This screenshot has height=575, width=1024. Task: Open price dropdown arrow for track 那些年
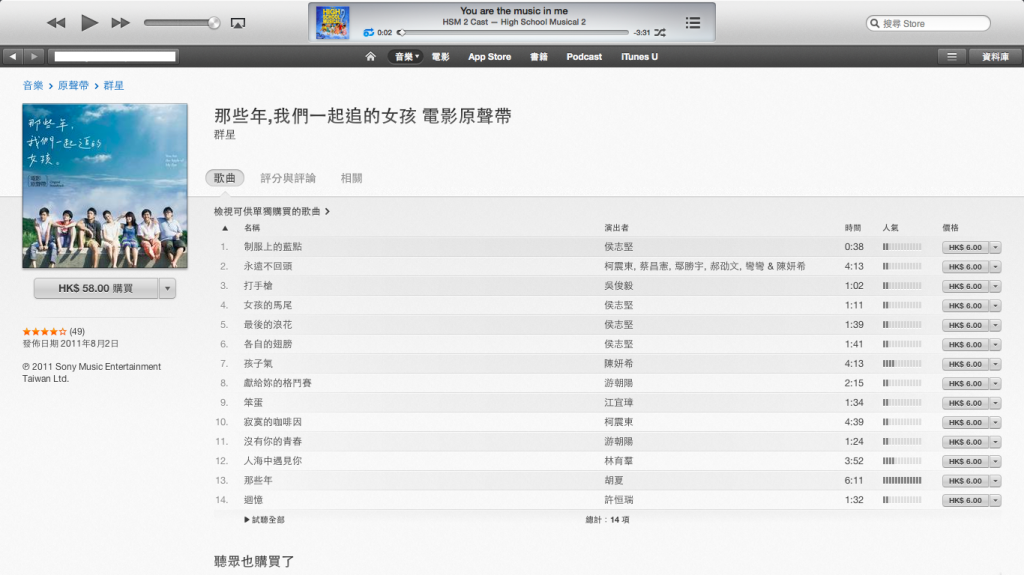click(995, 481)
